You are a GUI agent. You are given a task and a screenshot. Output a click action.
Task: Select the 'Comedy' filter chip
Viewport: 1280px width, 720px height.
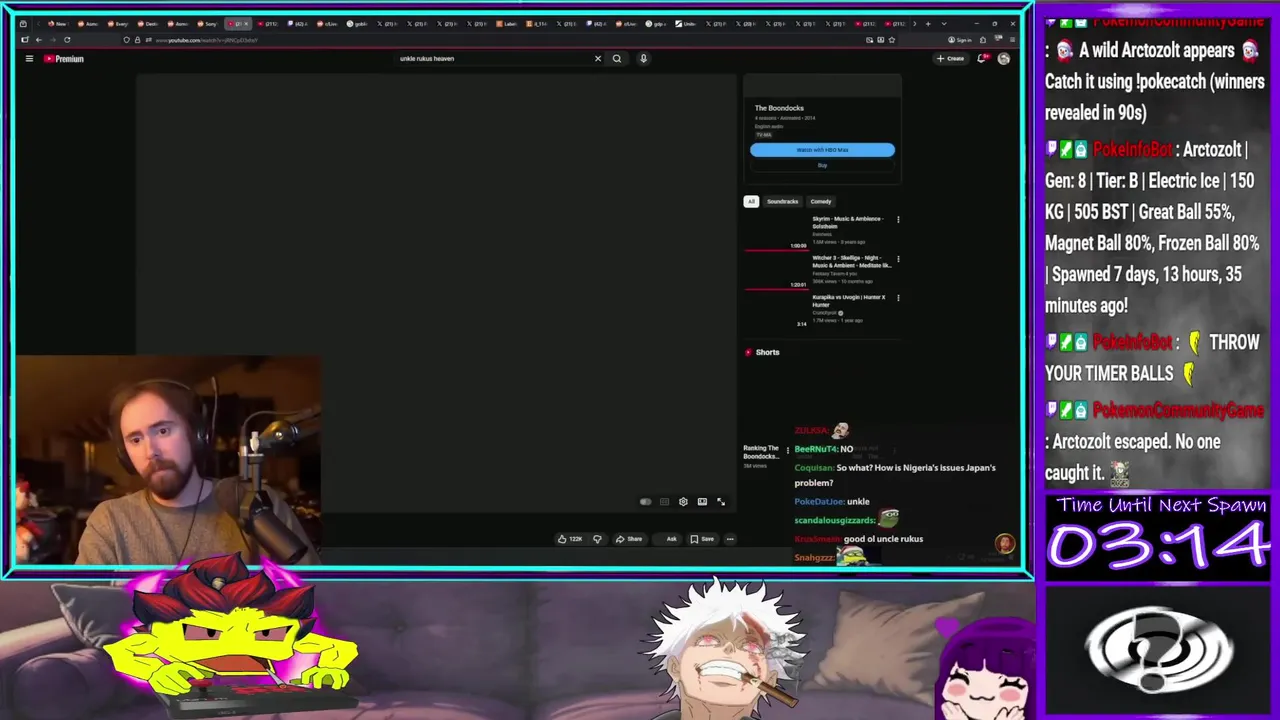pyautogui.click(x=821, y=201)
